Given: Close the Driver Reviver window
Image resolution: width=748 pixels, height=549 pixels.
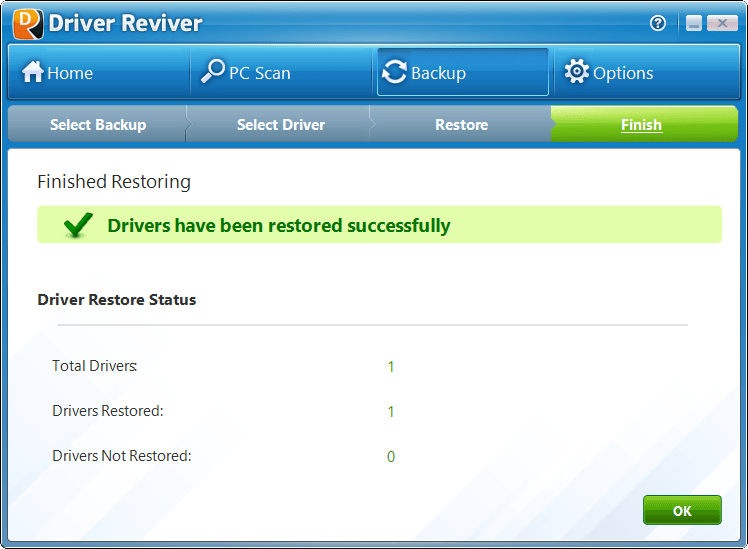Looking at the screenshot, I should coord(722,23).
